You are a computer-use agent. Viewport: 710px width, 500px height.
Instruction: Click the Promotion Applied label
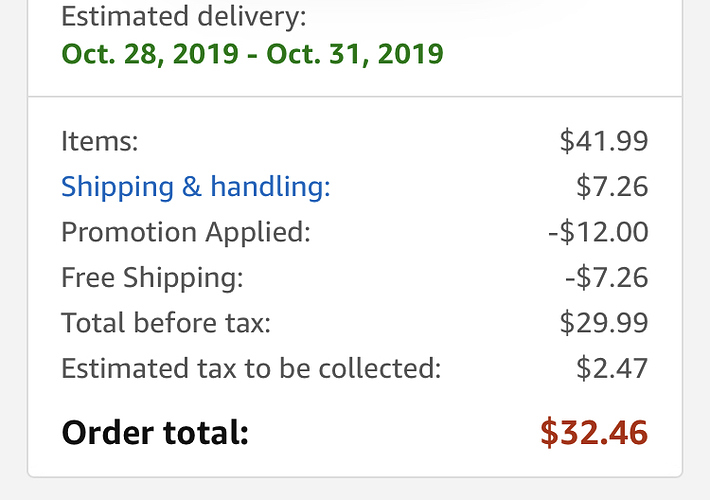pos(186,232)
